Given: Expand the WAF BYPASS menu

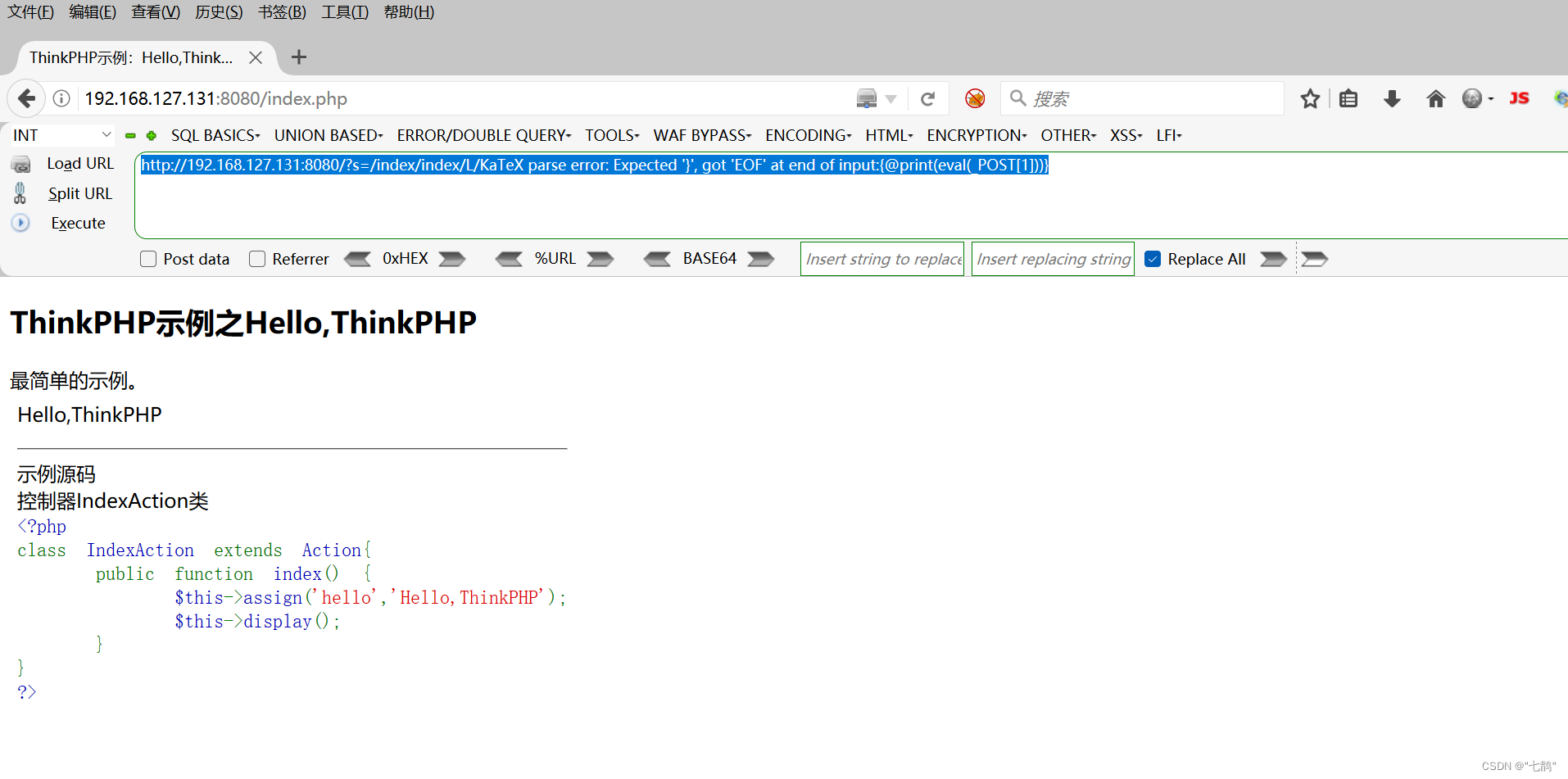Looking at the screenshot, I should tap(702, 135).
